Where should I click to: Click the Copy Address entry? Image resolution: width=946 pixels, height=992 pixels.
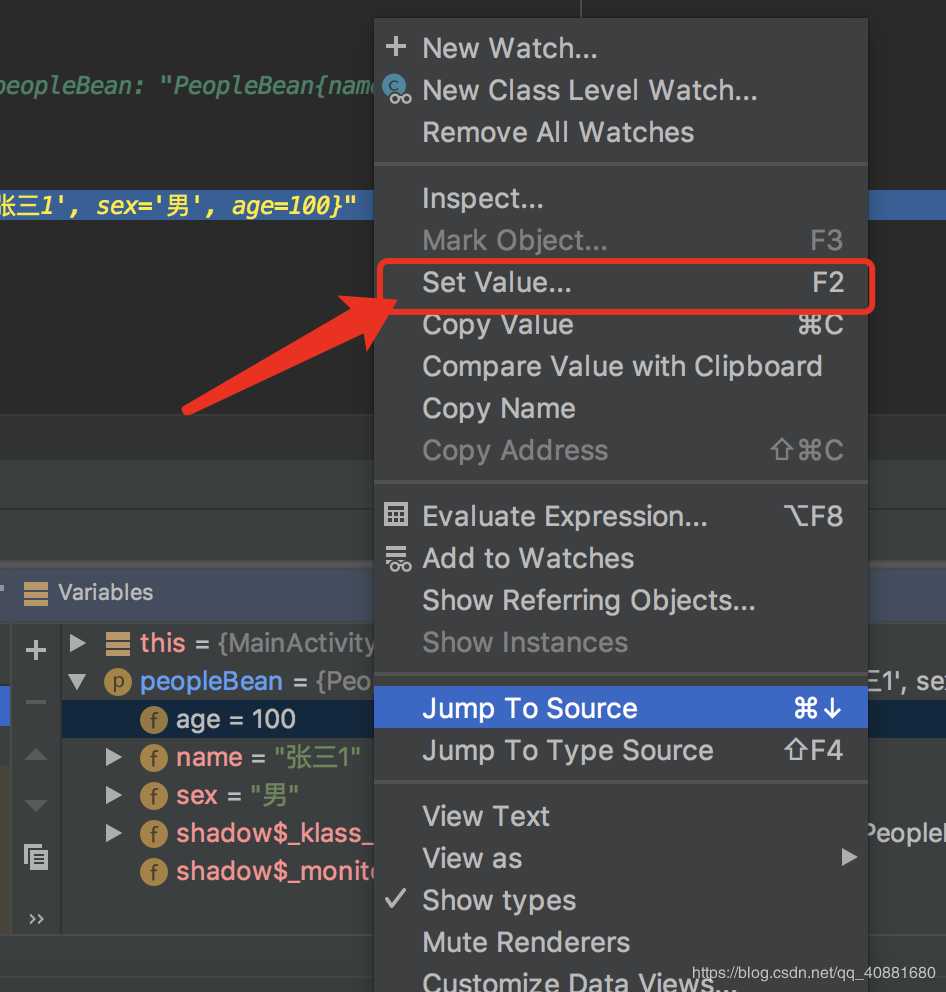pos(620,450)
